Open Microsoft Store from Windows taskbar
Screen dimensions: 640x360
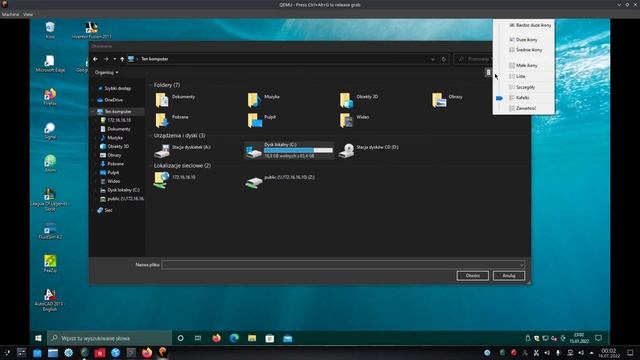(270, 338)
